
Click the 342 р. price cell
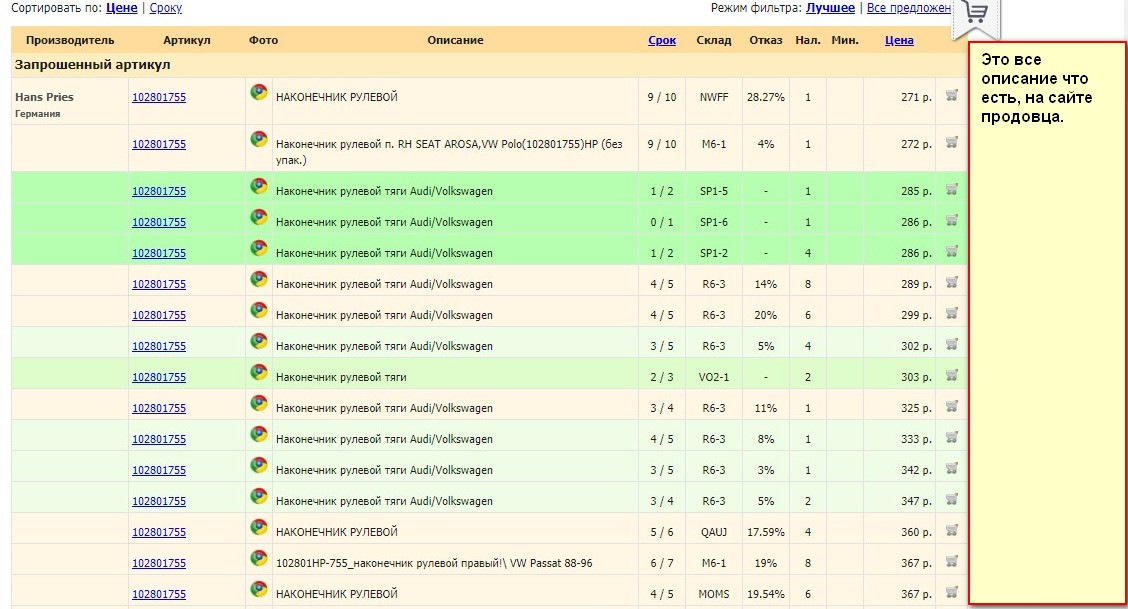(916, 470)
